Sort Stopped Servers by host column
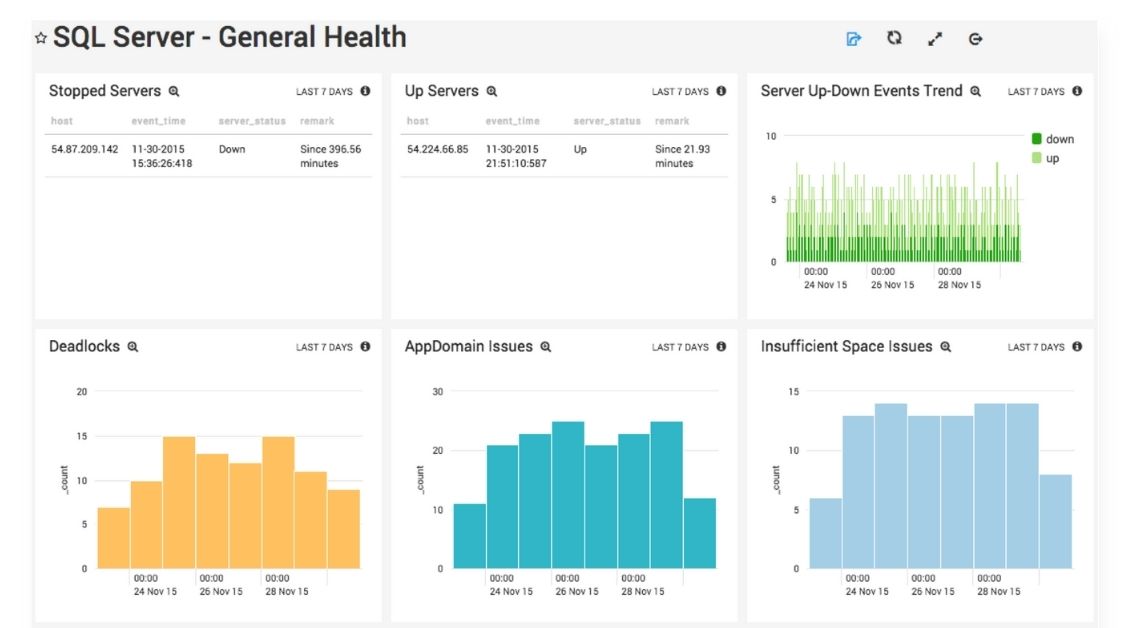Viewport: 1139px width, 628px height. 62,121
